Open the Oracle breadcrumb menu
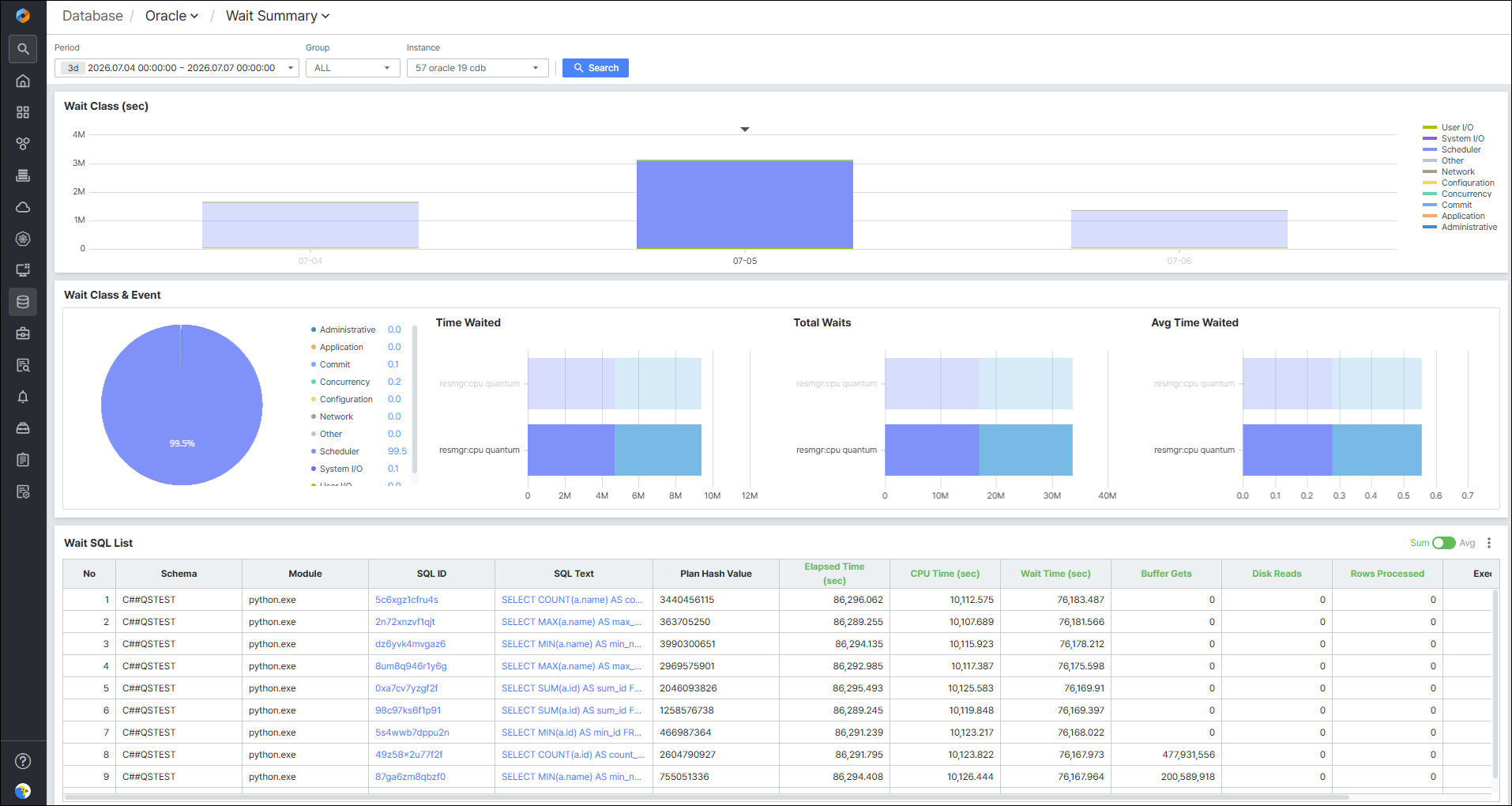The height and width of the screenshot is (806, 1512). pos(171,16)
